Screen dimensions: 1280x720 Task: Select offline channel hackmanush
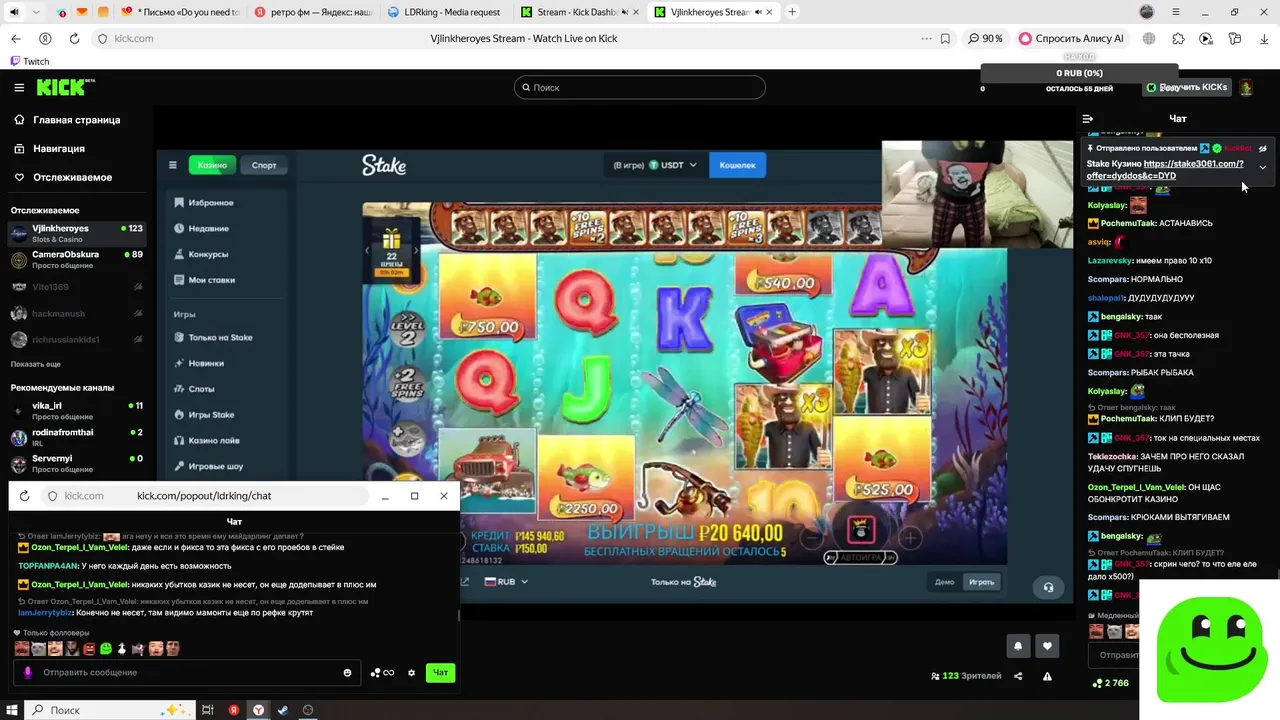coord(76,314)
